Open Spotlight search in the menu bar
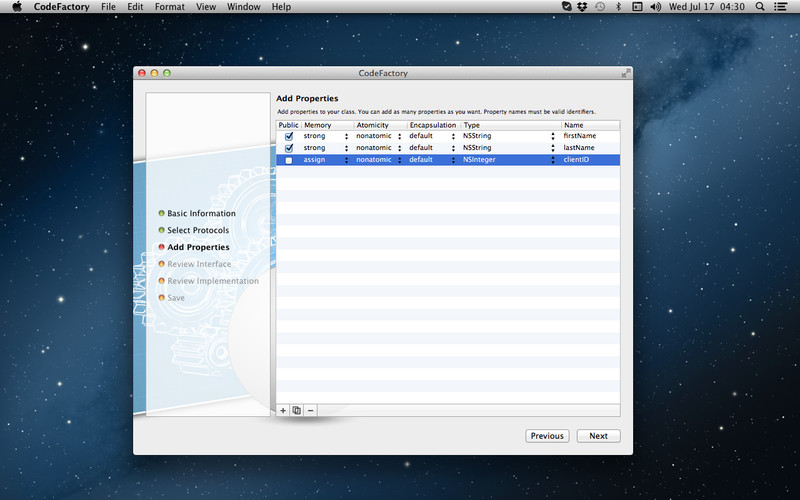The height and width of the screenshot is (500, 800). [760, 7]
